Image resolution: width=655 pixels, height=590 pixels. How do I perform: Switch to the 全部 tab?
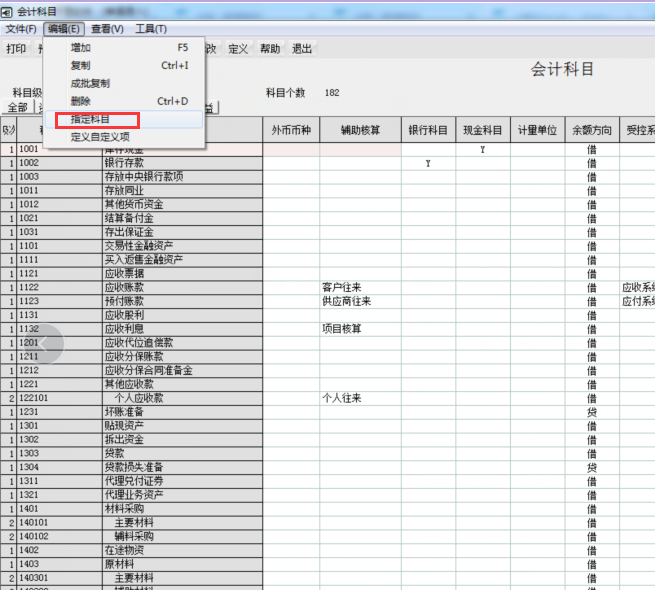[x=18, y=107]
